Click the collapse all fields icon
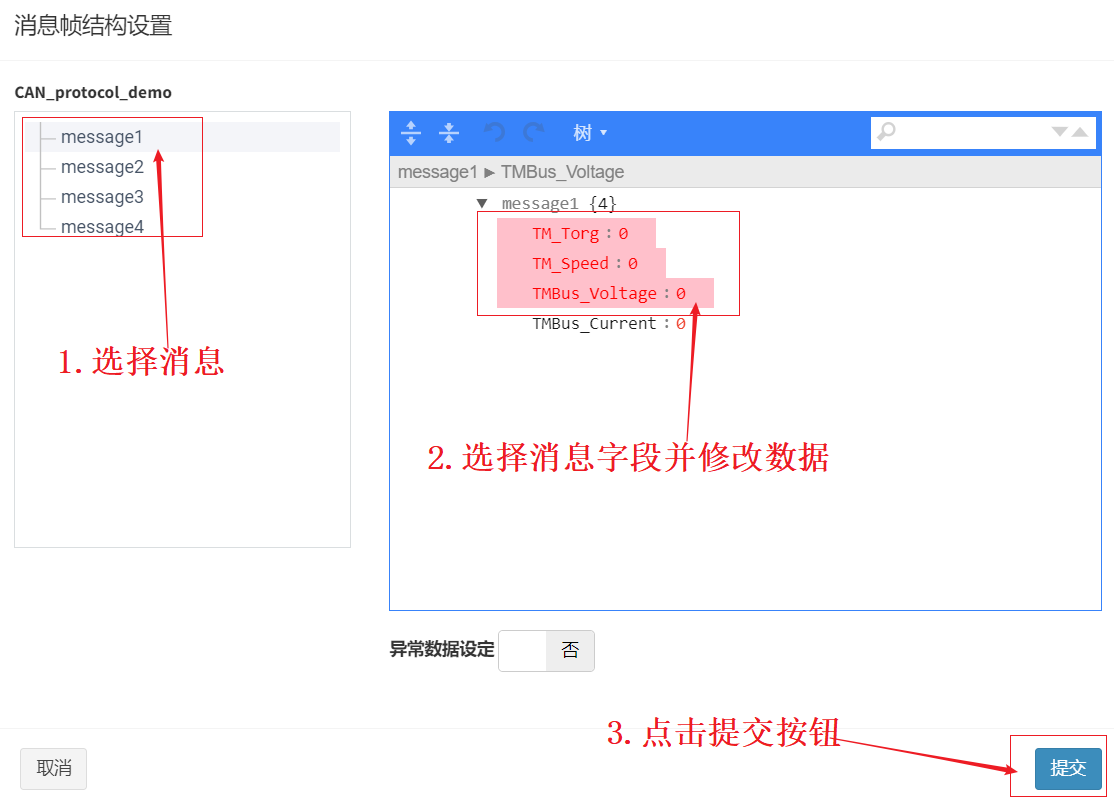 (x=449, y=133)
